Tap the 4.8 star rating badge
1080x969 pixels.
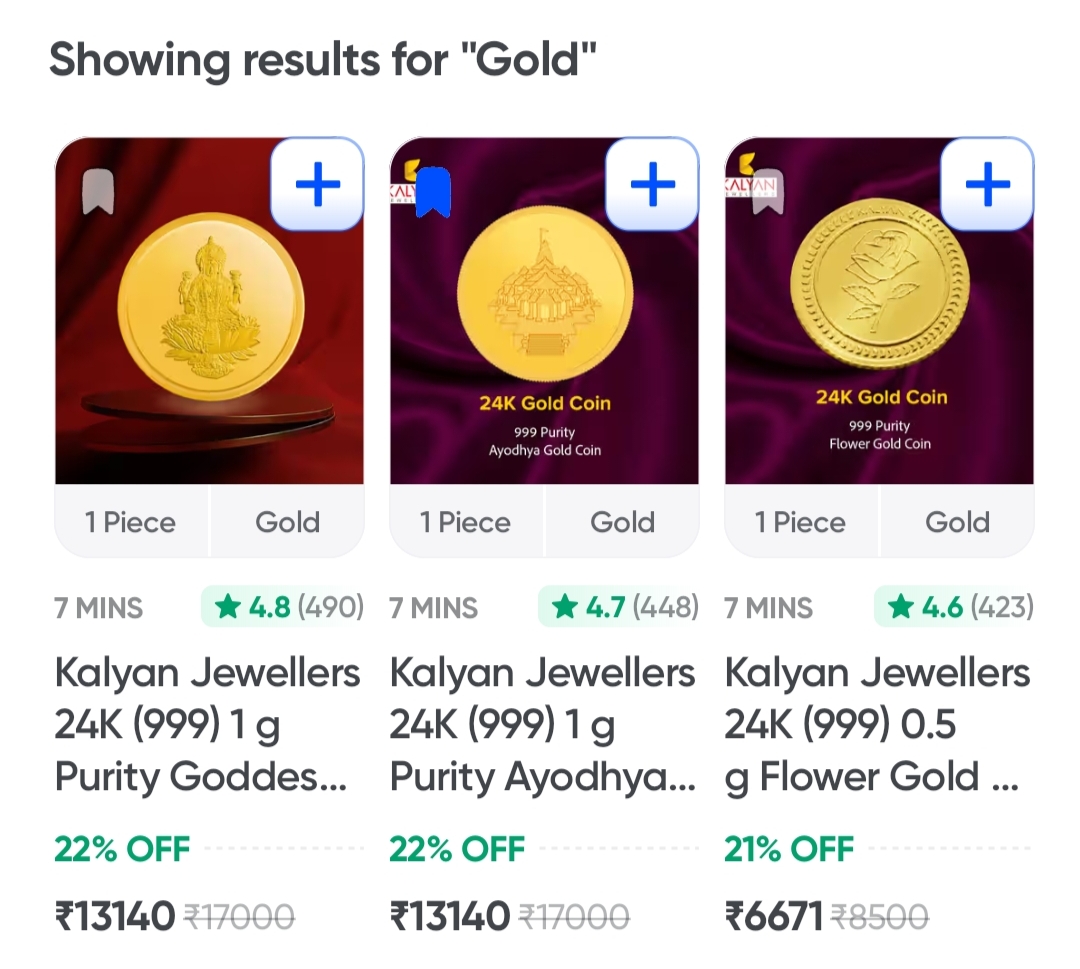[283, 607]
